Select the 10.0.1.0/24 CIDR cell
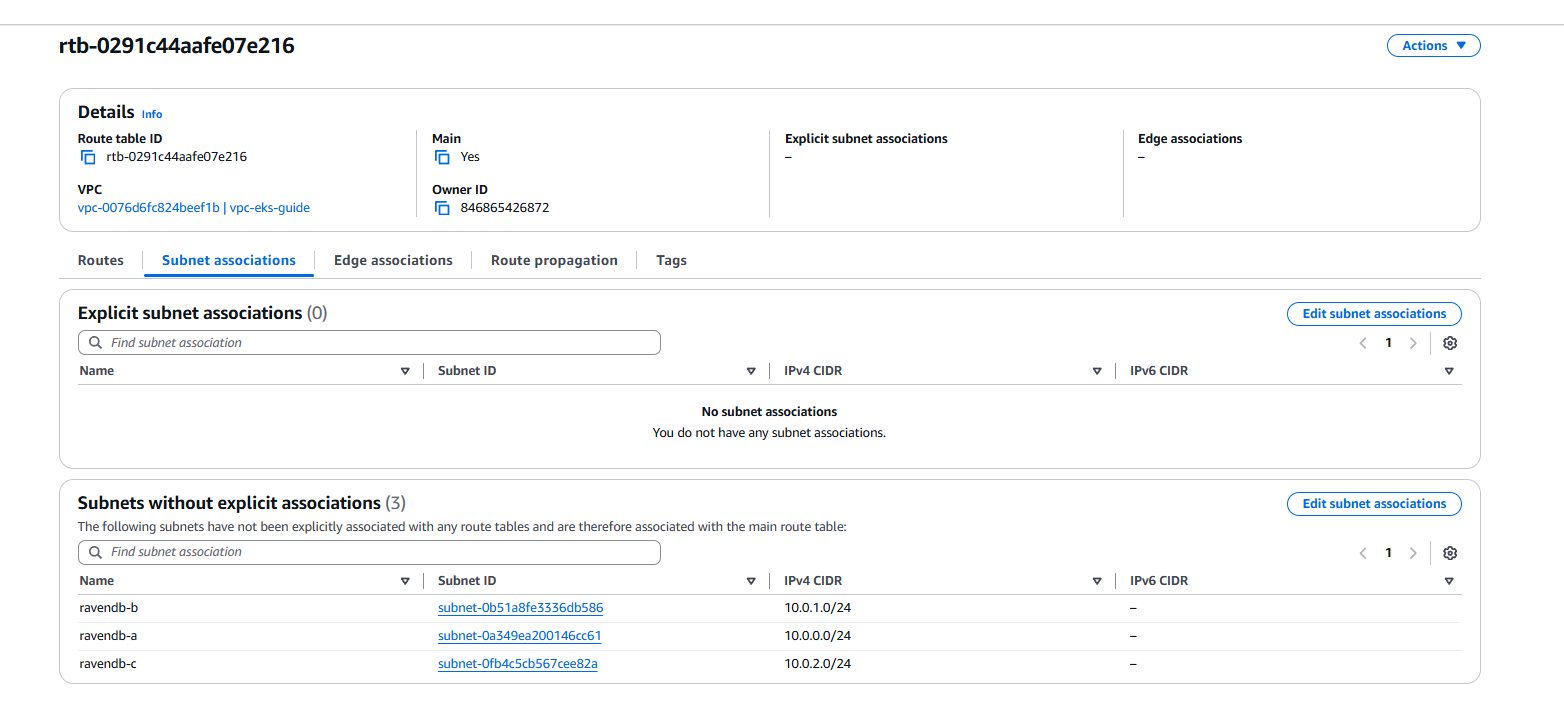This screenshot has height=717, width=1564. [x=817, y=608]
